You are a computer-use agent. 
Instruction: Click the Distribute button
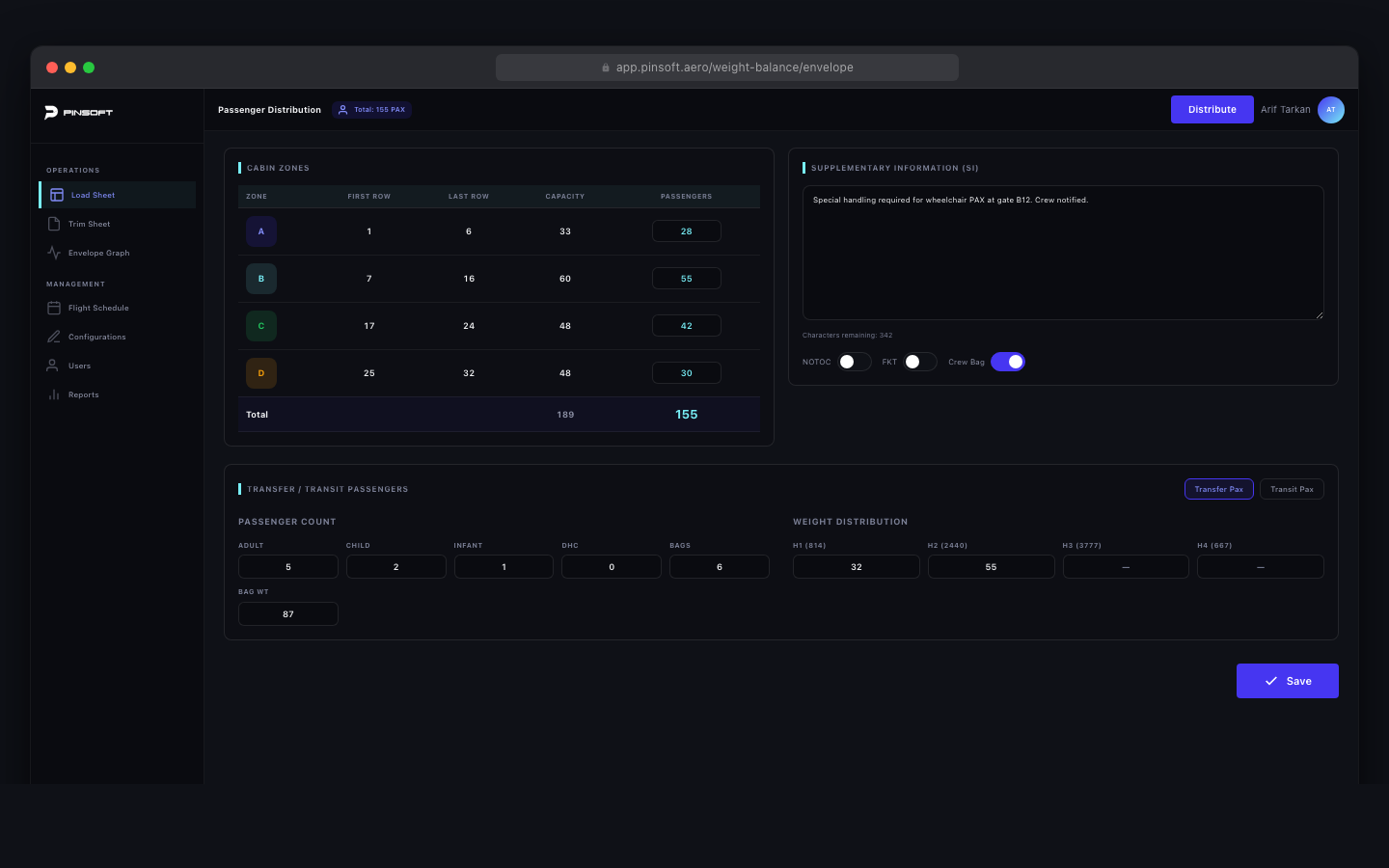click(x=1212, y=109)
